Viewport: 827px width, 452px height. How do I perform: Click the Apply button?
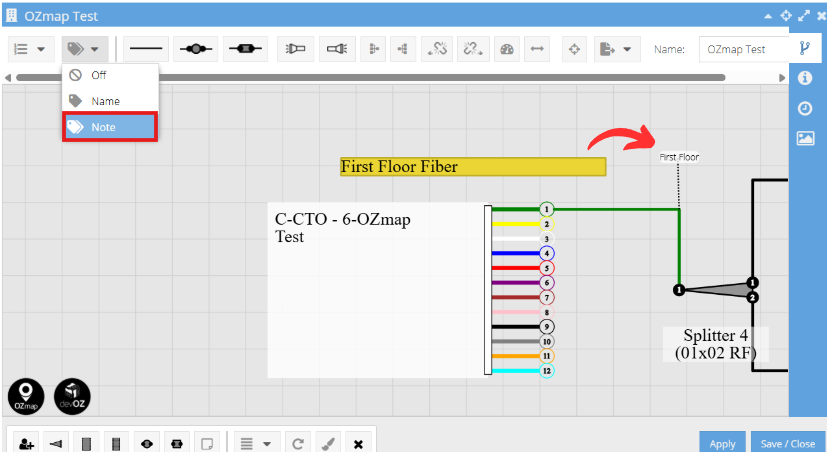coord(722,443)
